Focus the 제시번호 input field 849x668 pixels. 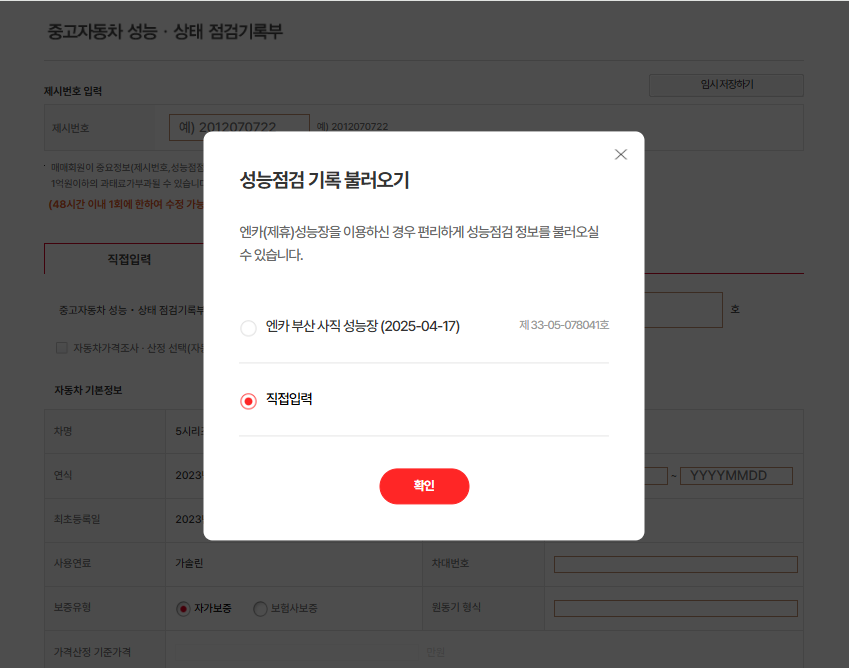point(239,127)
